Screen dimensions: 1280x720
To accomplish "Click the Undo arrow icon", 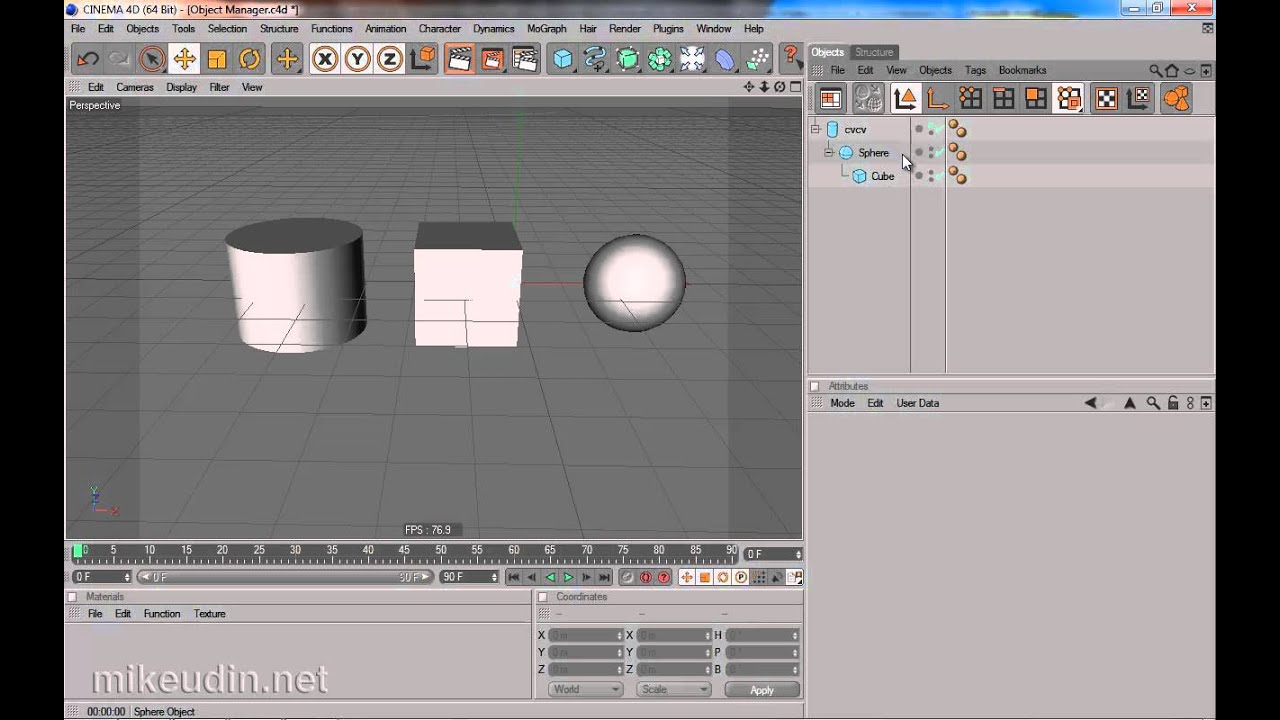I will [x=87, y=59].
